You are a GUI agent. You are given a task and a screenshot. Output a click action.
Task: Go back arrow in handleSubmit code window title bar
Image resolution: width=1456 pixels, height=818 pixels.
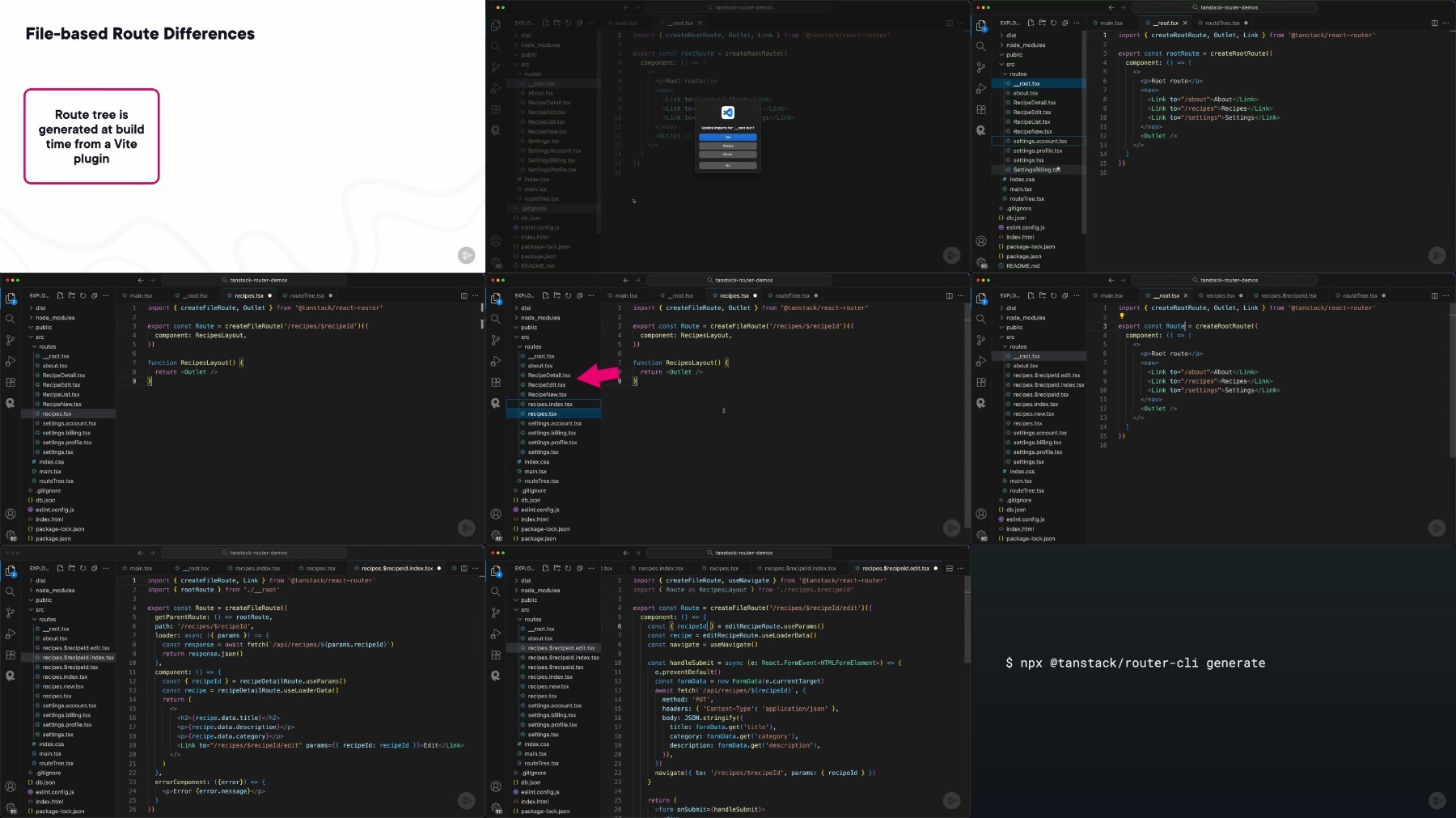[626, 553]
